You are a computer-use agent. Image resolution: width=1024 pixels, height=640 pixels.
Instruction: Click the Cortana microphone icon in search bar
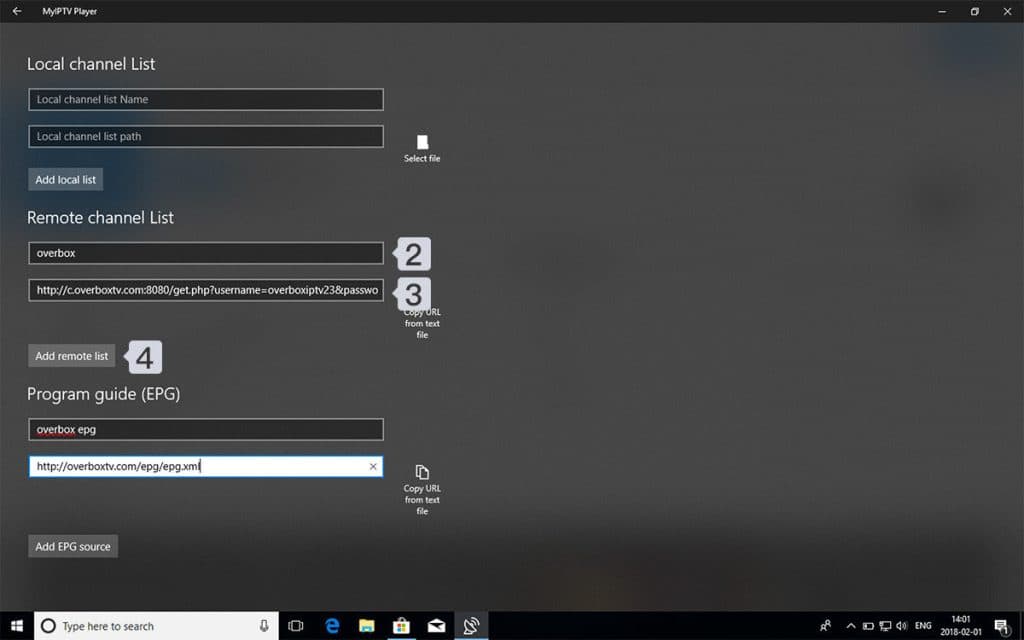(264, 626)
